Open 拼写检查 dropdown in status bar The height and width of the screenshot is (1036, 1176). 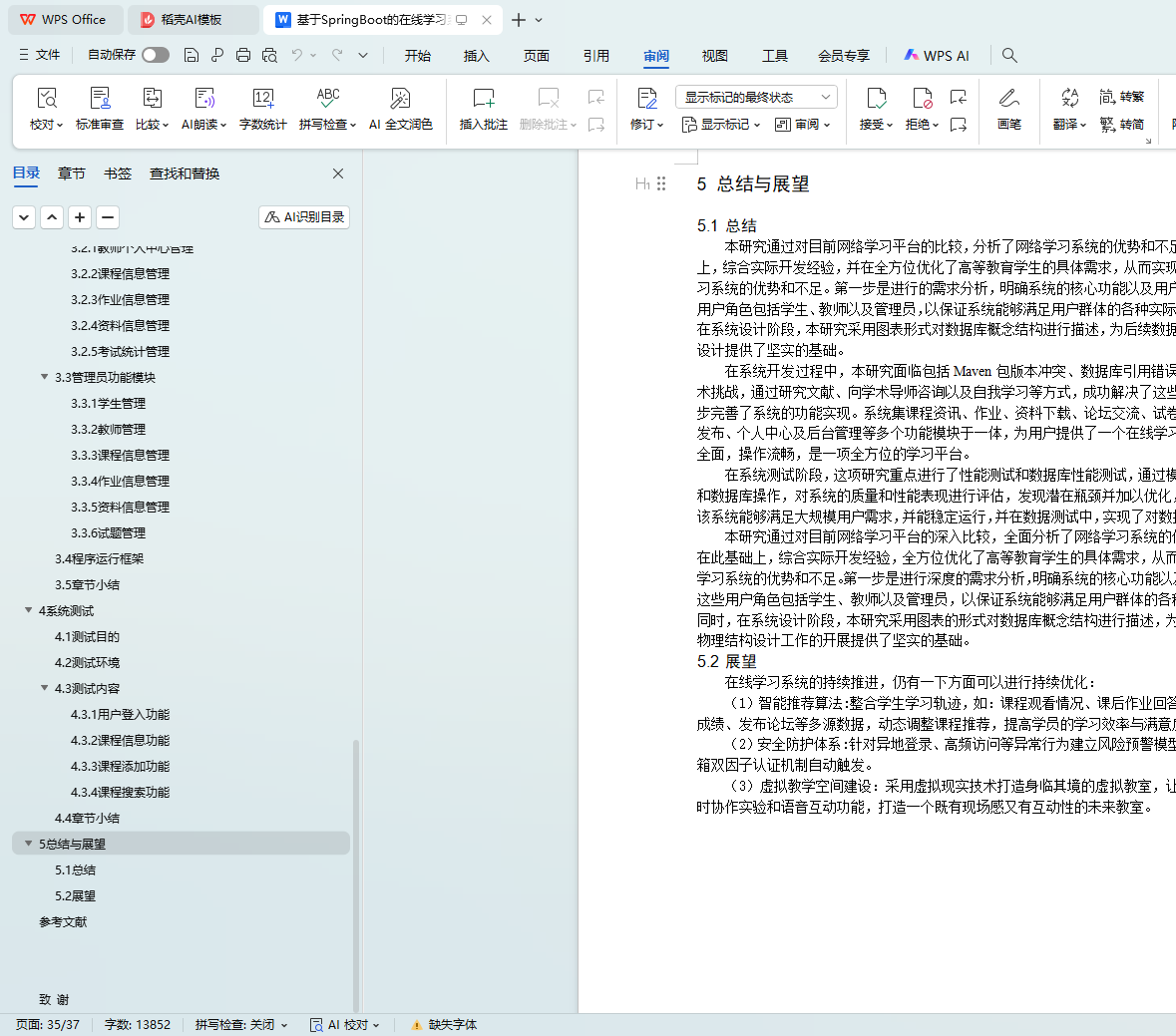(x=241, y=1024)
